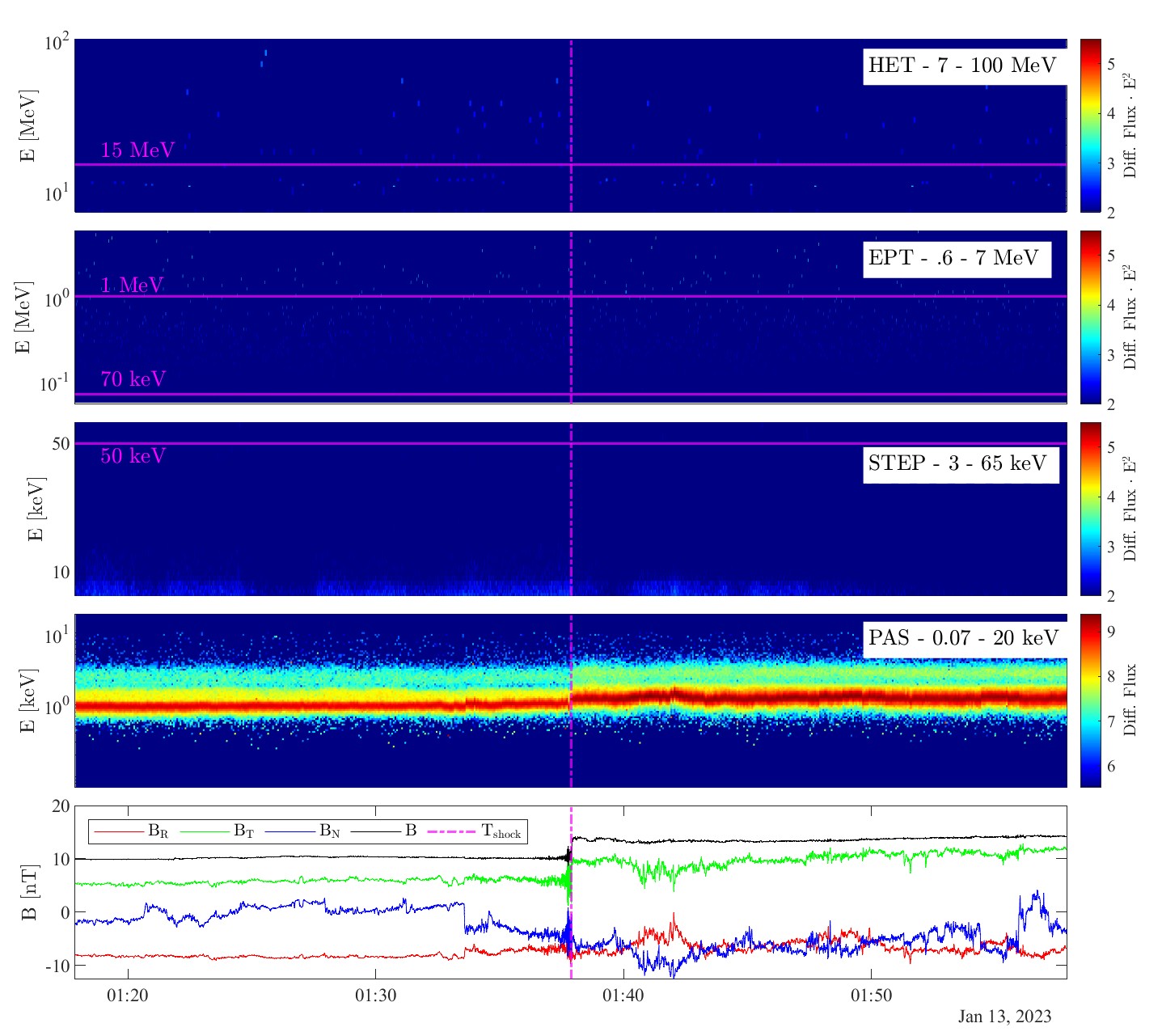Click the 01:50 tick label on time axis
This screenshot has width=1162, height=1036.
pos(871,996)
